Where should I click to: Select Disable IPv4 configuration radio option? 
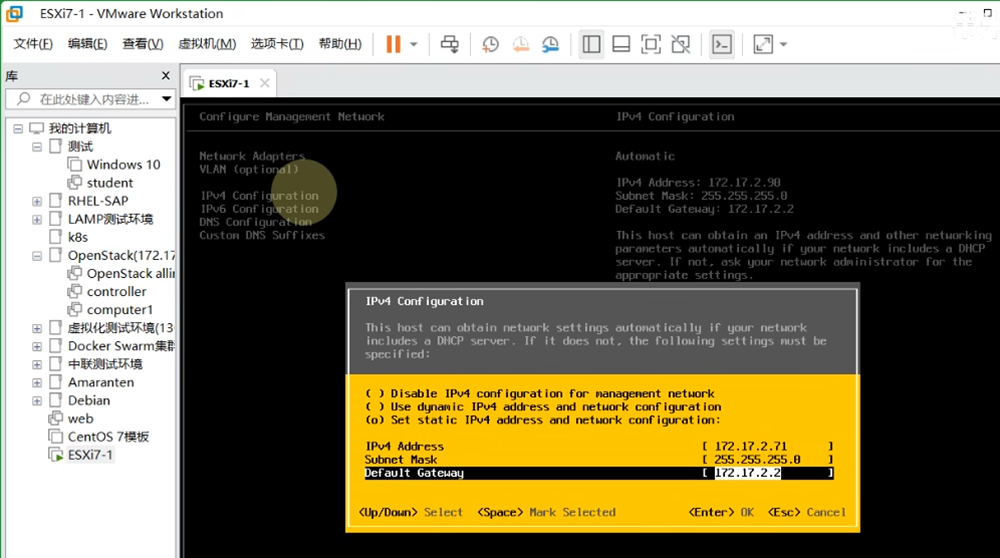pos(540,393)
